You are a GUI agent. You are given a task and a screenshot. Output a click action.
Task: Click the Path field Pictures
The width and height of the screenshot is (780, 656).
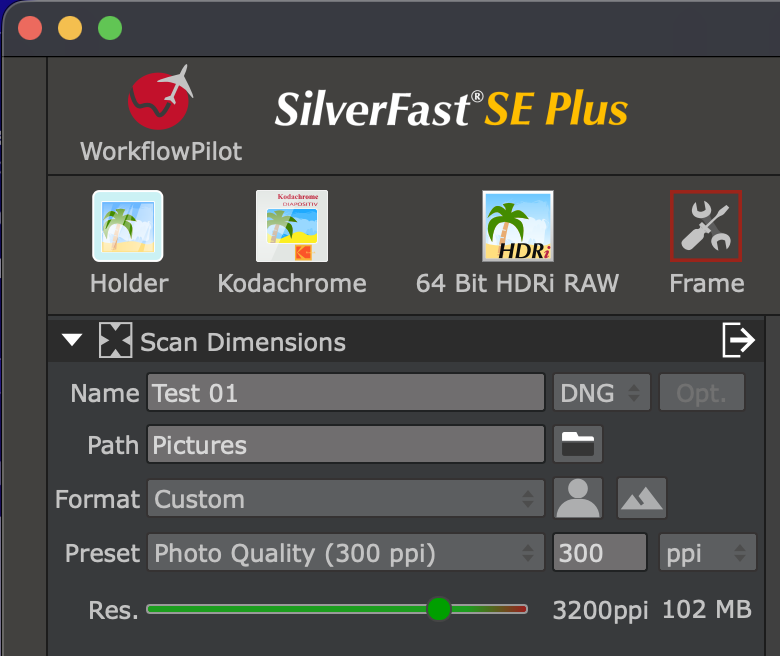click(345, 445)
